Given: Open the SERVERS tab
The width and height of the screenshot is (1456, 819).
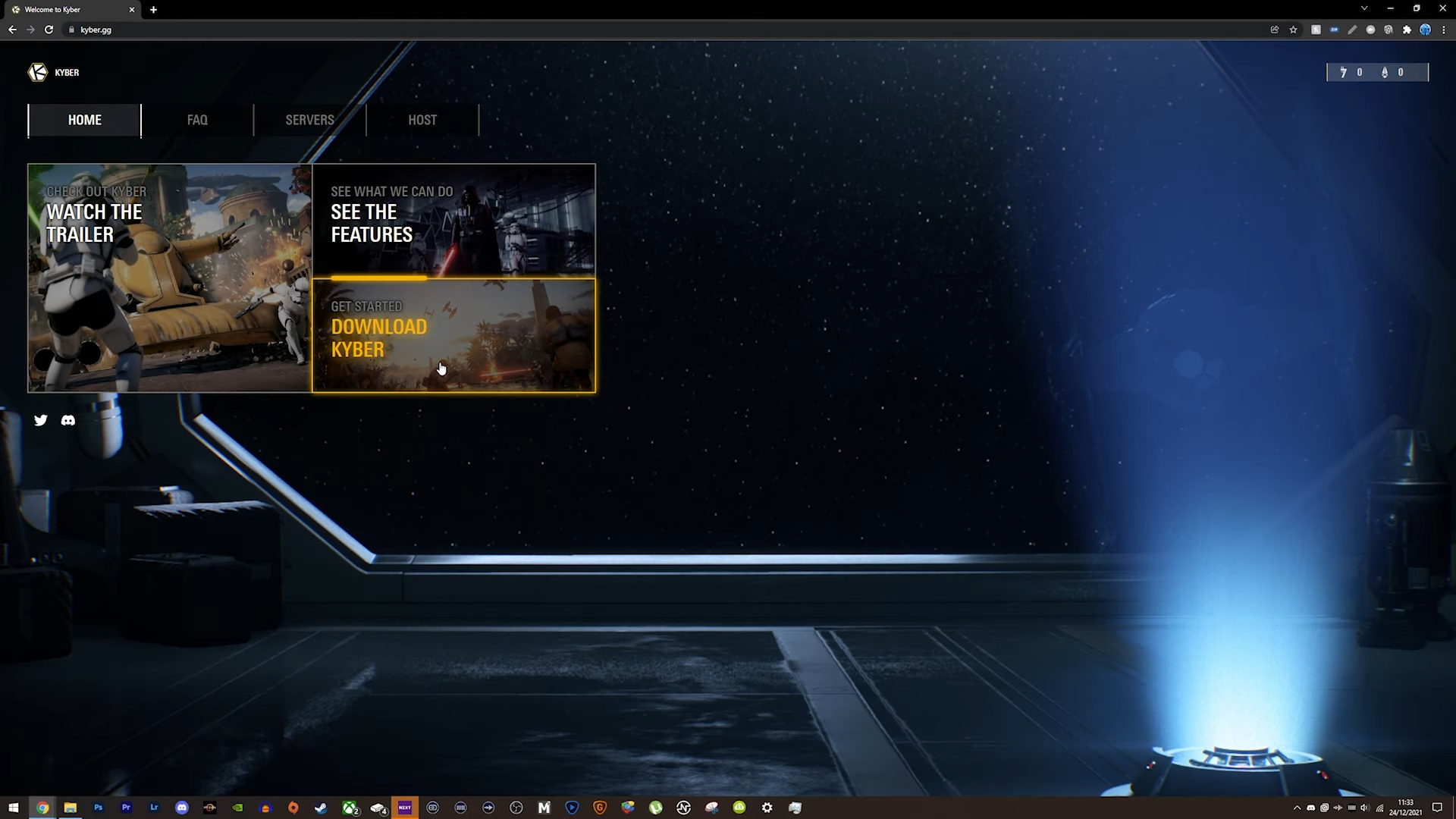Looking at the screenshot, I should pyautogui.click(x=309, y=120).
